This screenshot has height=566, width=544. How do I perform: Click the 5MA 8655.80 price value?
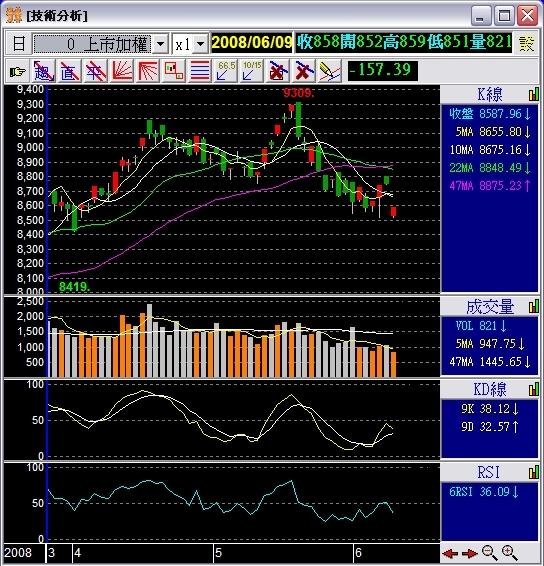[493, 132]
